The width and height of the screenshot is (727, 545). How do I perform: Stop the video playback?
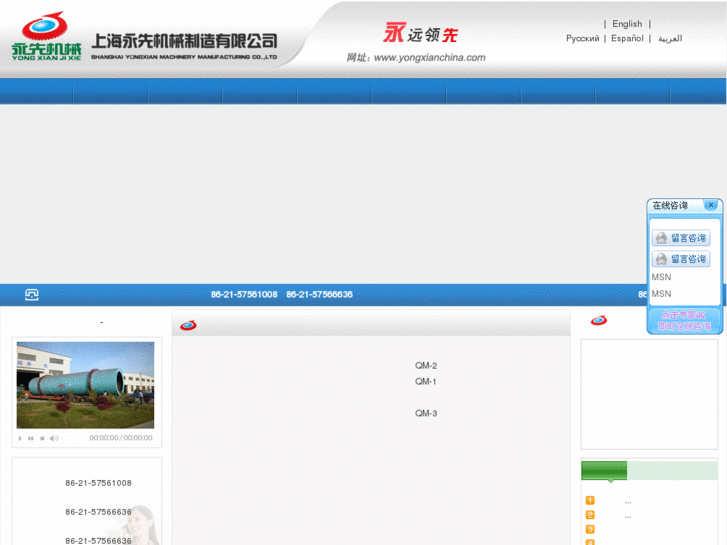[x=42, y=438]
